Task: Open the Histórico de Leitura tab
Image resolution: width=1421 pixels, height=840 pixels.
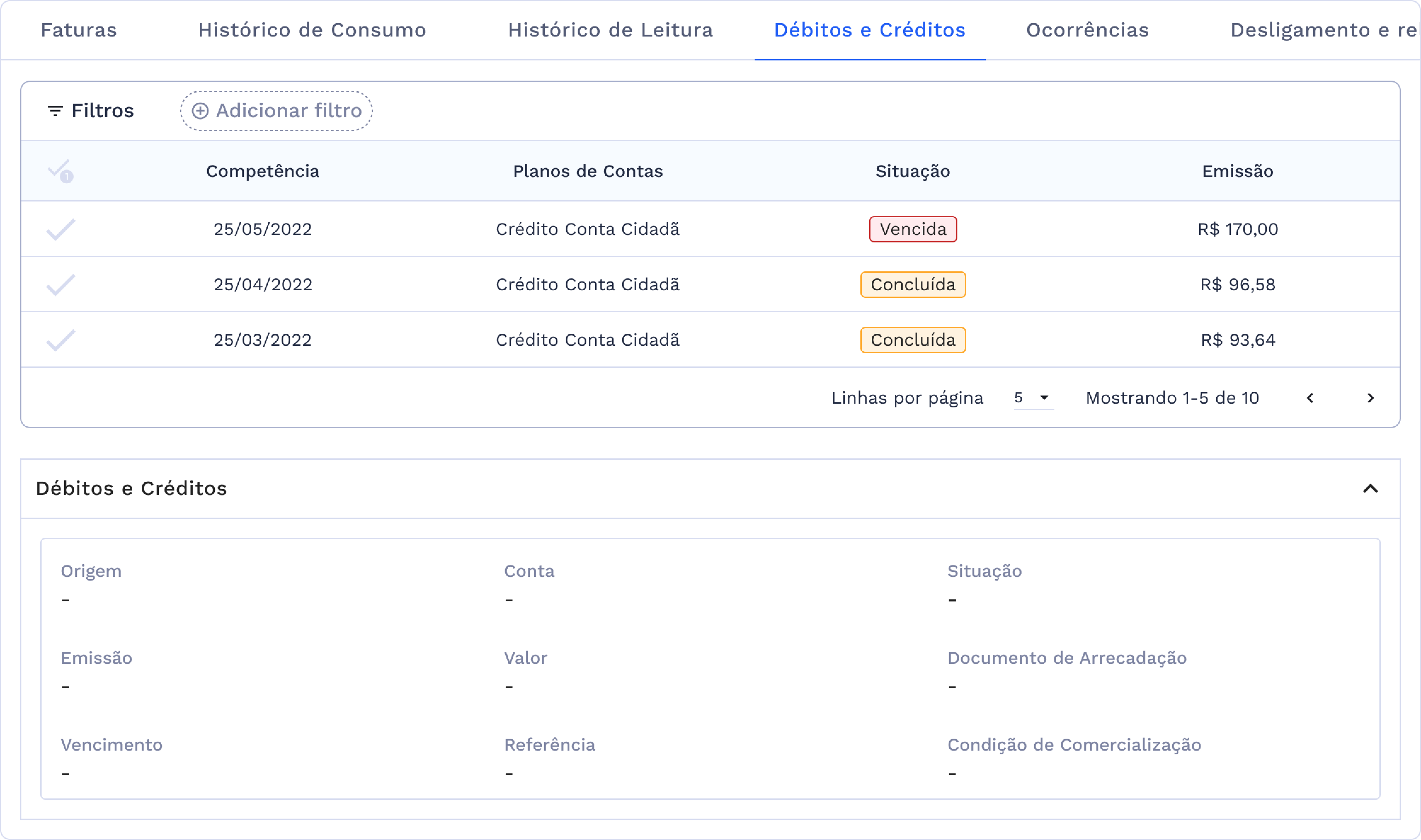Action: point(610,30)
